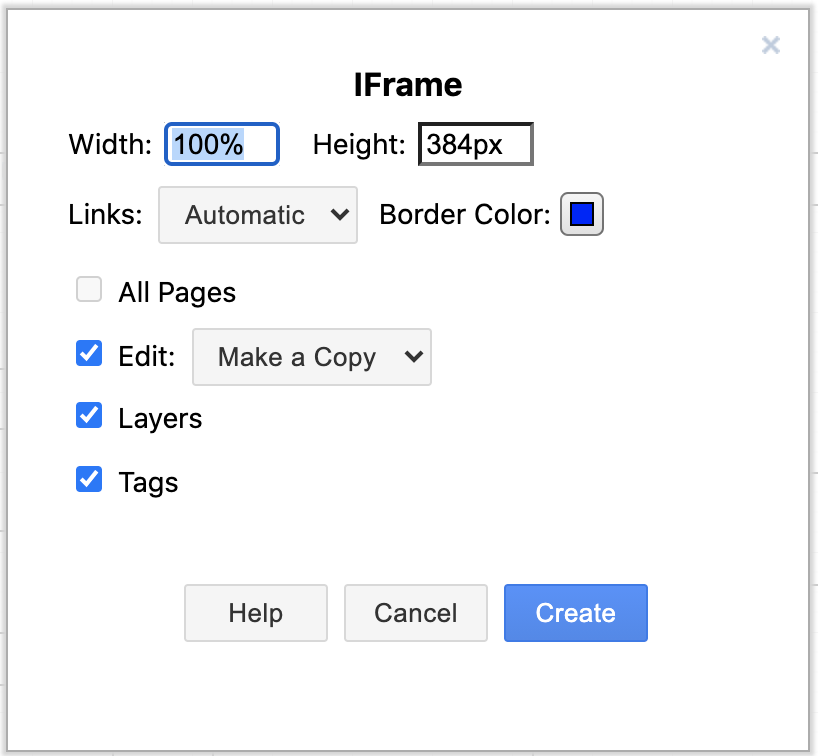Click the Width label text
This screenshot has width=818, height=756.
[110, 145]
